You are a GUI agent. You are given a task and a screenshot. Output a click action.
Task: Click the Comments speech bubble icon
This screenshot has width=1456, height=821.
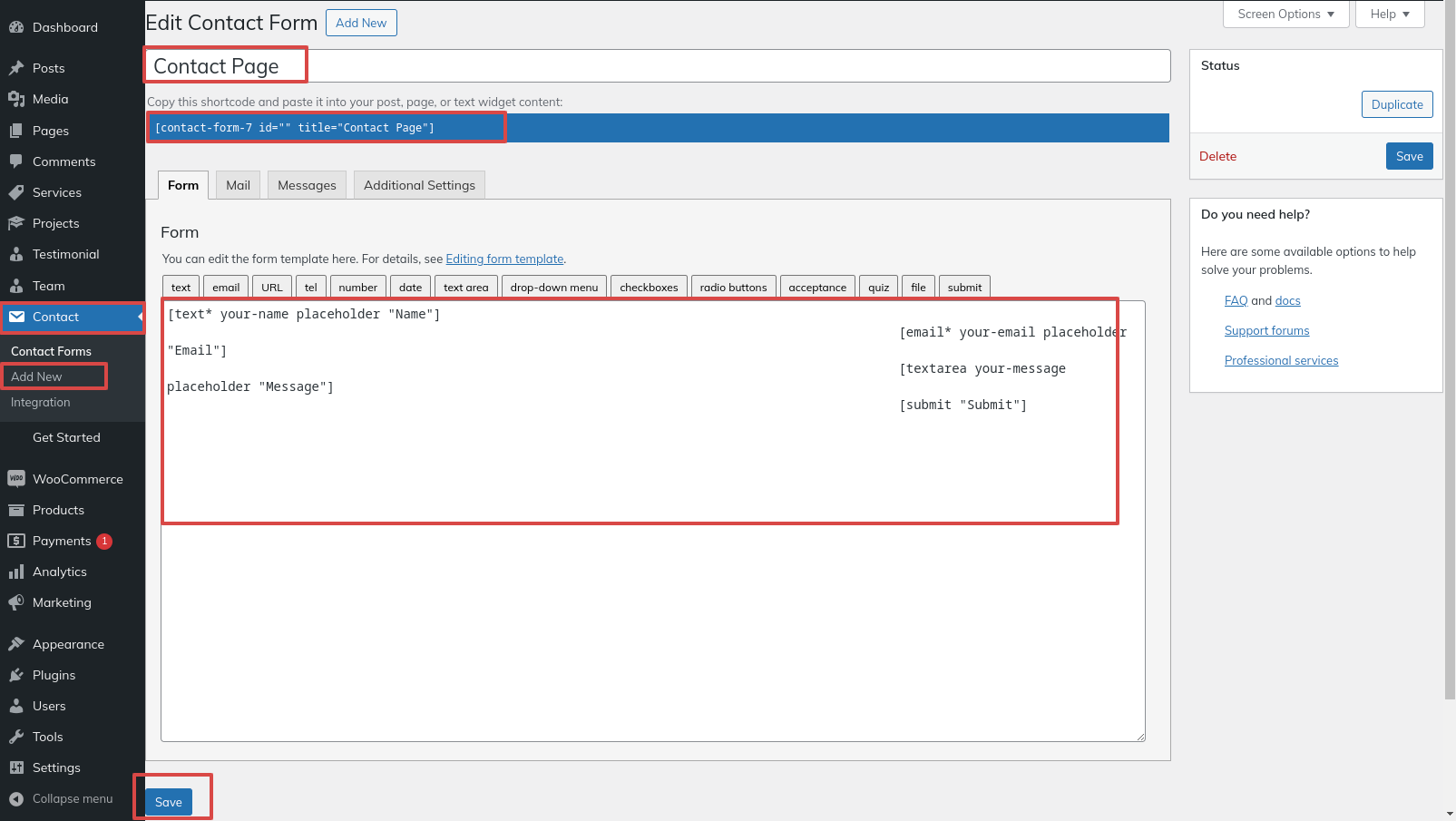coord(16,161)
